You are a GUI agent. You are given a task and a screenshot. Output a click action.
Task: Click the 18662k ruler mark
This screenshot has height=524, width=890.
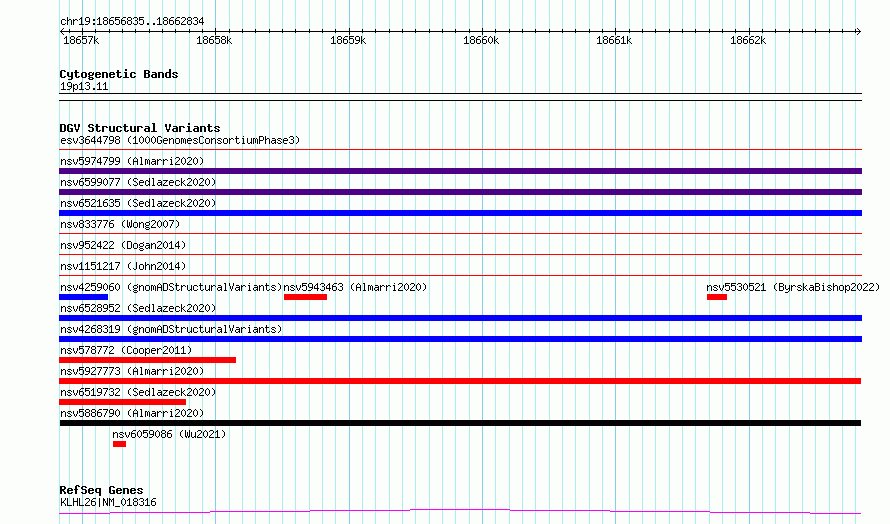(x=748, y=40)
